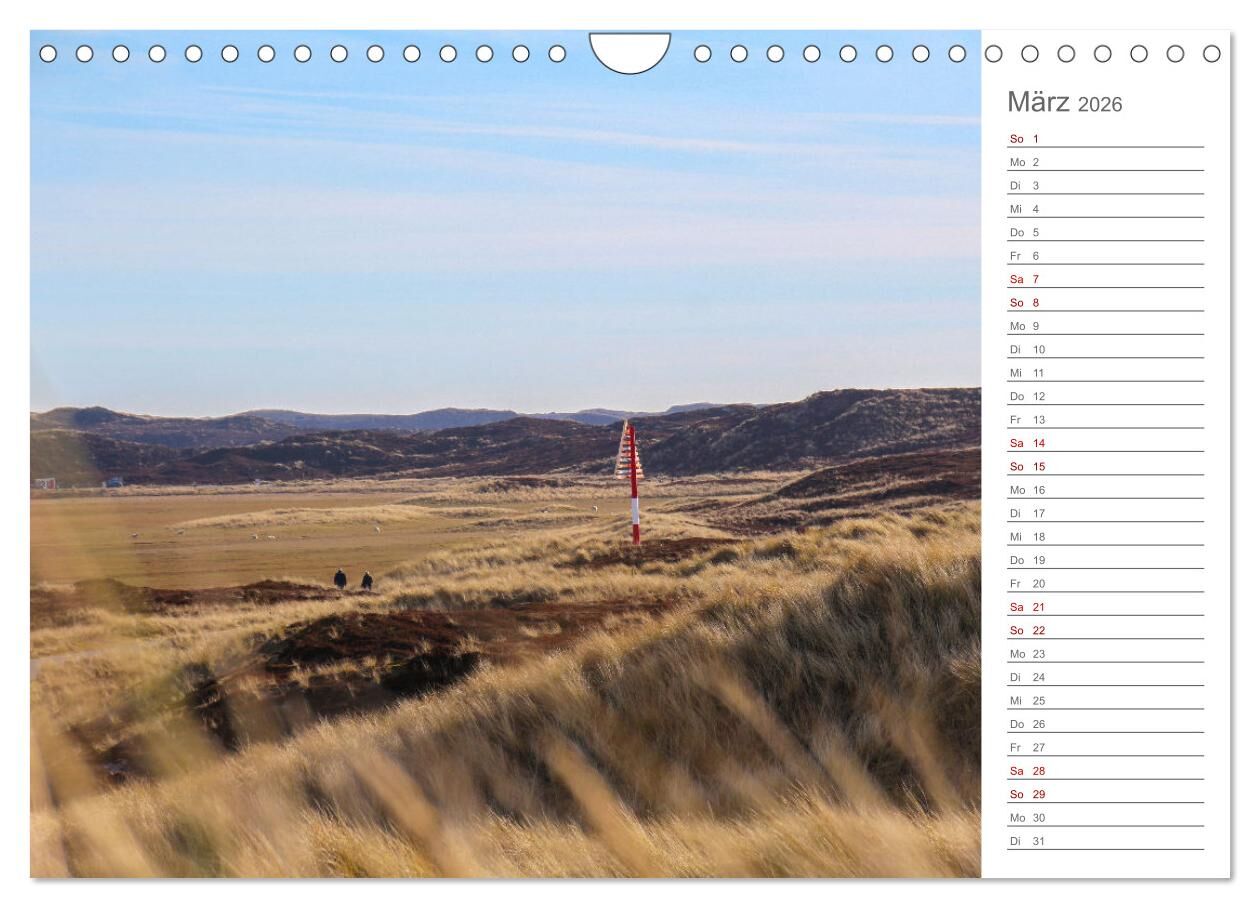Pick the Sa 28 date line

tap(1105, 771)
